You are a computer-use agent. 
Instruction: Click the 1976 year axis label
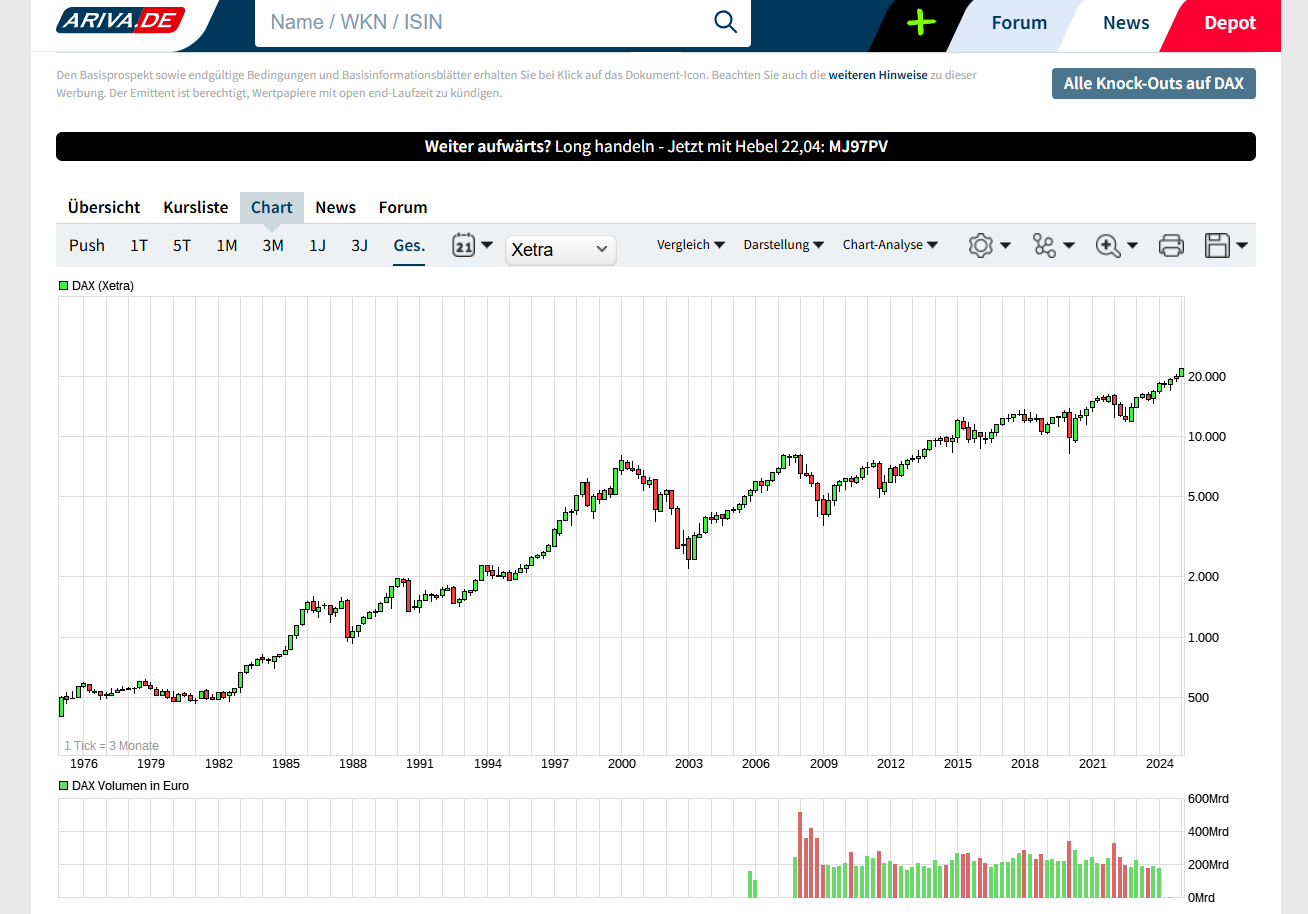(x=84, y=764)
